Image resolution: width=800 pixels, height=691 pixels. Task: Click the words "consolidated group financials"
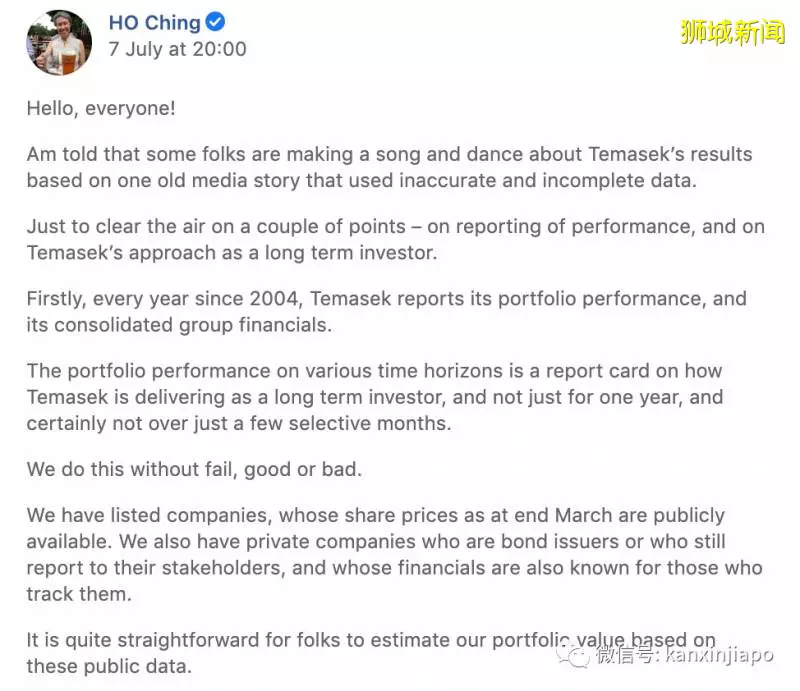(192, 325)
